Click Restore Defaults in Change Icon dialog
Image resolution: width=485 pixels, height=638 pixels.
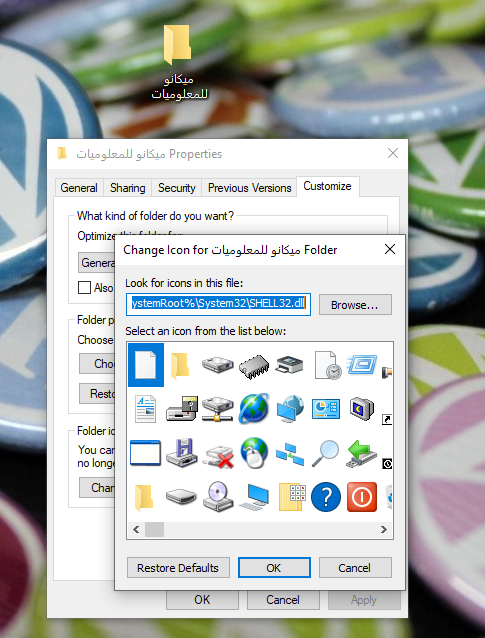178,568
